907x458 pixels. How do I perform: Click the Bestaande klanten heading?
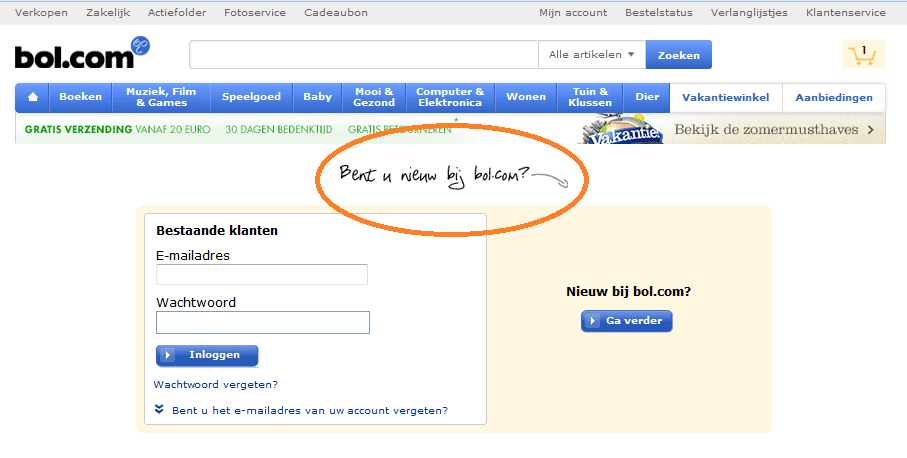point(217,230)
